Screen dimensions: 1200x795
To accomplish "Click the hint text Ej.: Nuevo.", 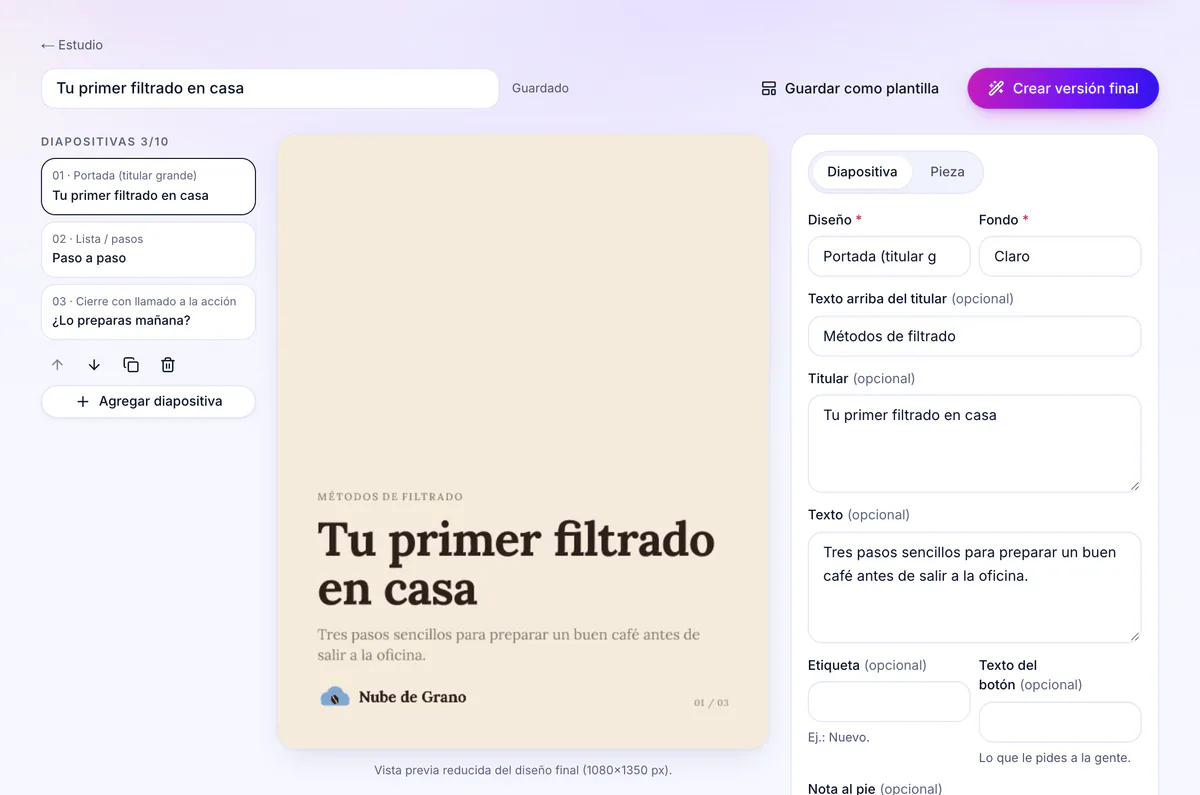I will pos(839,737).
